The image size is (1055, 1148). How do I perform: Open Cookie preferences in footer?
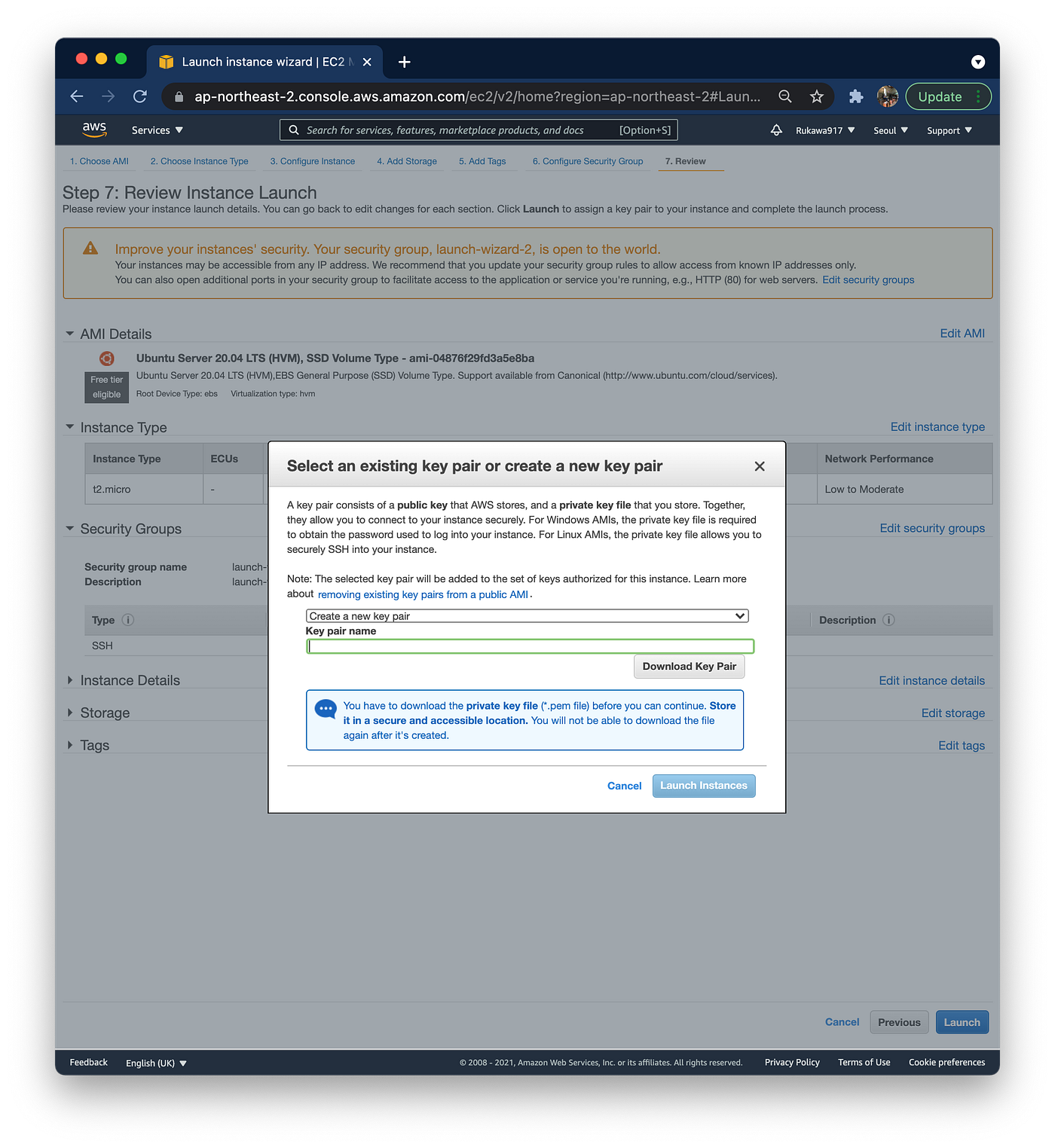[x=946, y=1062]
